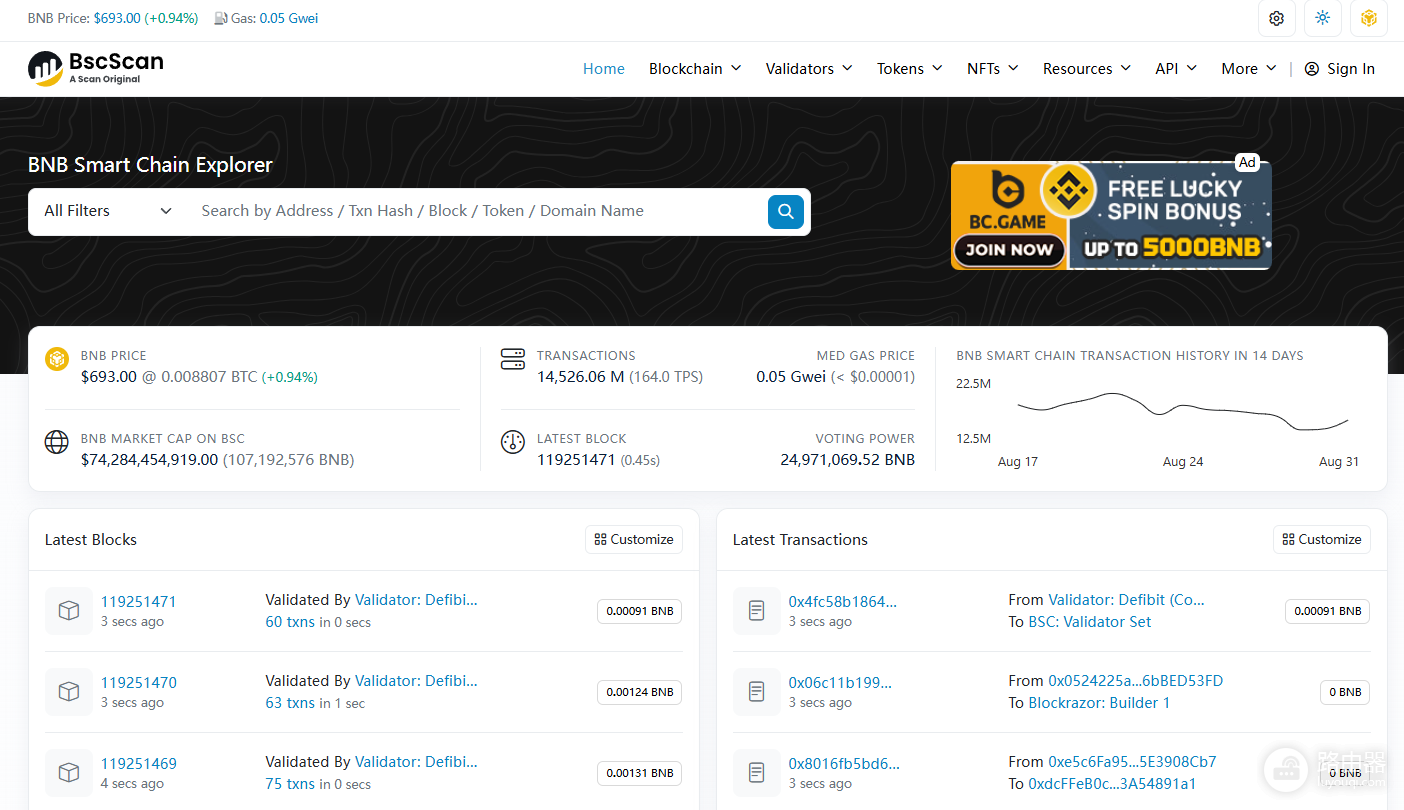Screen dimensions: 1404x810
Task: Click the Latest Block gauge icon
Action: pyautogui.click(x=513, y=442)
